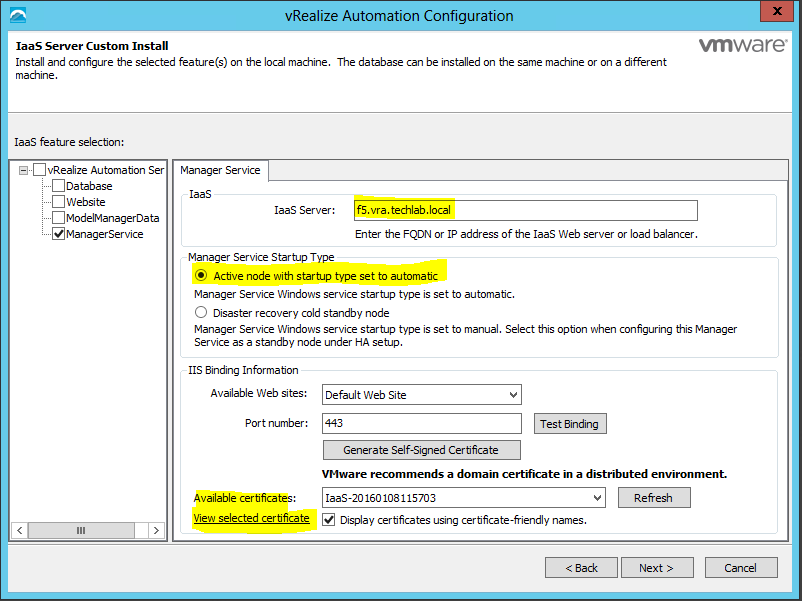Enable the Database feature checkbox
802x601 pixels.
click(58, 186)
